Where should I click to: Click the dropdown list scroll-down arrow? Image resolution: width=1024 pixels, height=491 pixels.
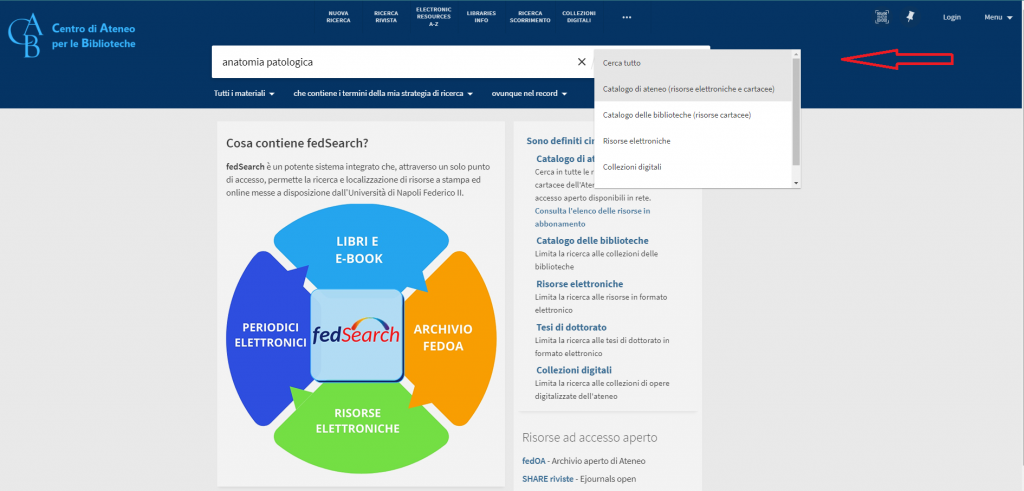pos(796,183)
